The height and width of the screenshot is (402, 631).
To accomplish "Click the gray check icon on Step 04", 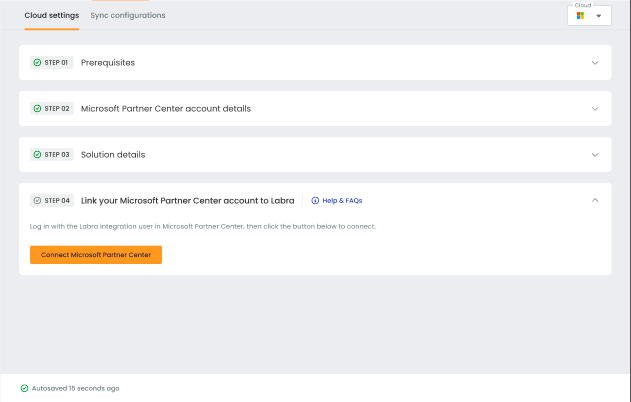I will tap(37, 200).
